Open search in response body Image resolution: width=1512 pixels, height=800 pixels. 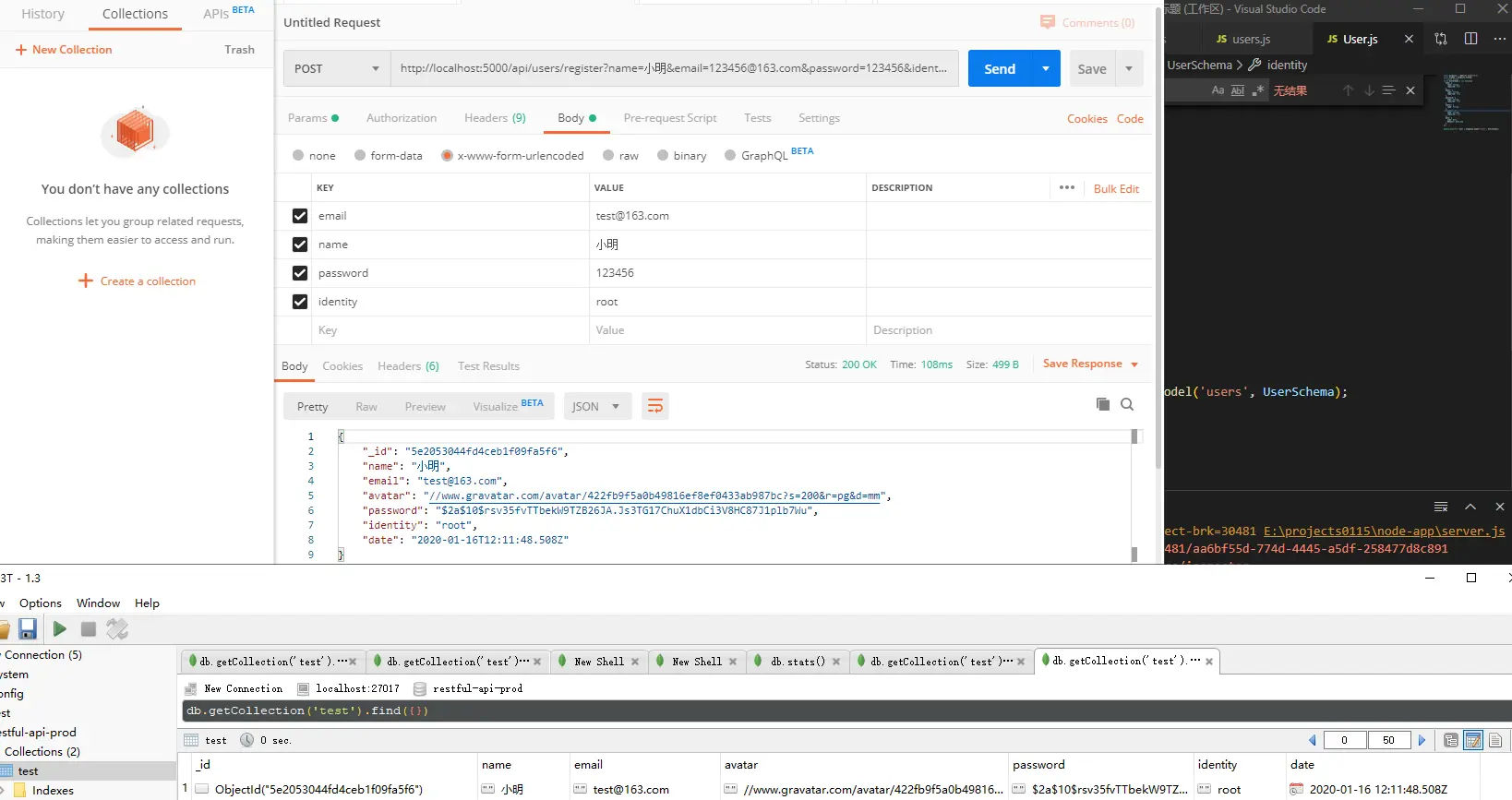click(1127, 404)
